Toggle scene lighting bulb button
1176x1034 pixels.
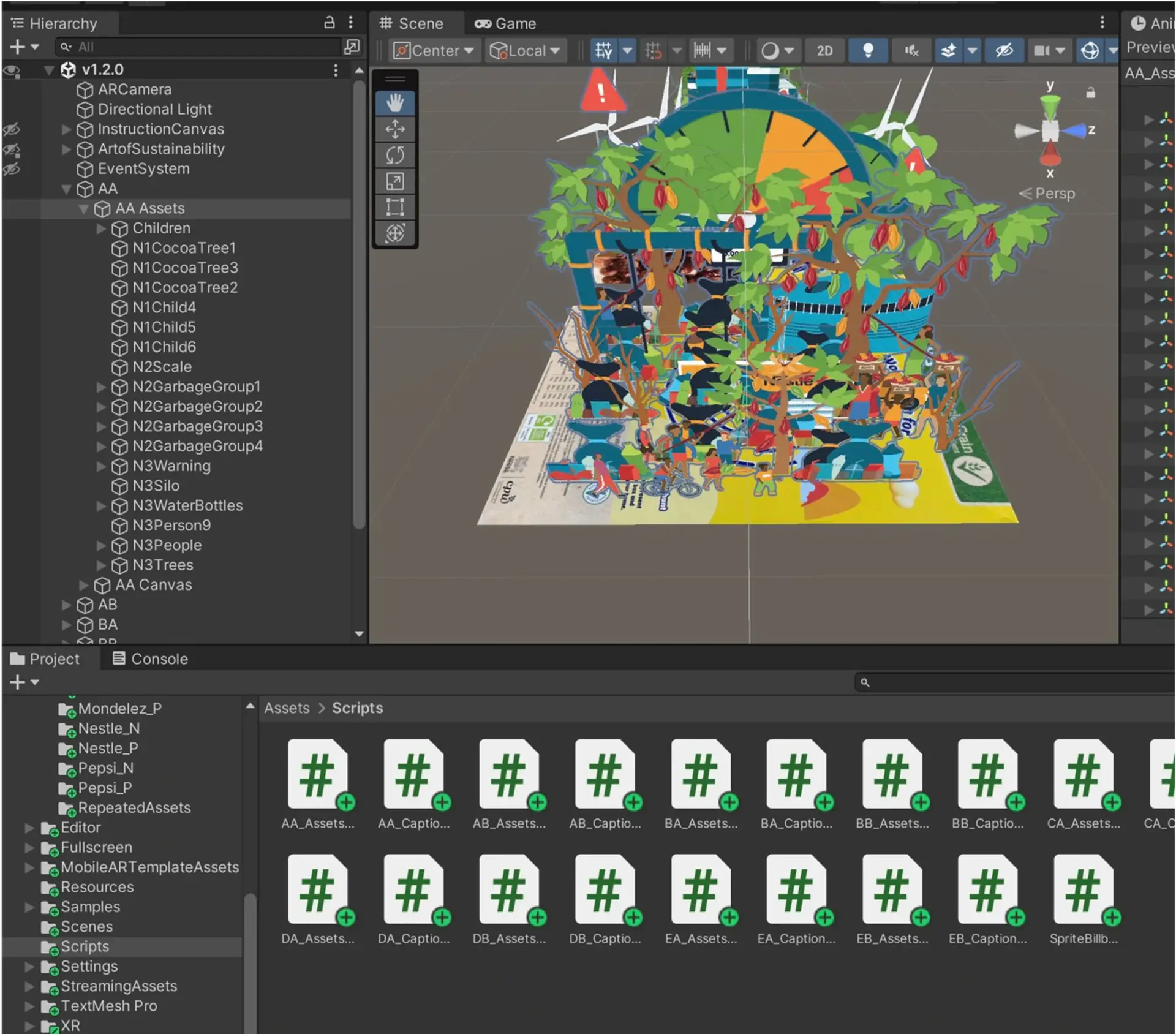pos(867,50)
